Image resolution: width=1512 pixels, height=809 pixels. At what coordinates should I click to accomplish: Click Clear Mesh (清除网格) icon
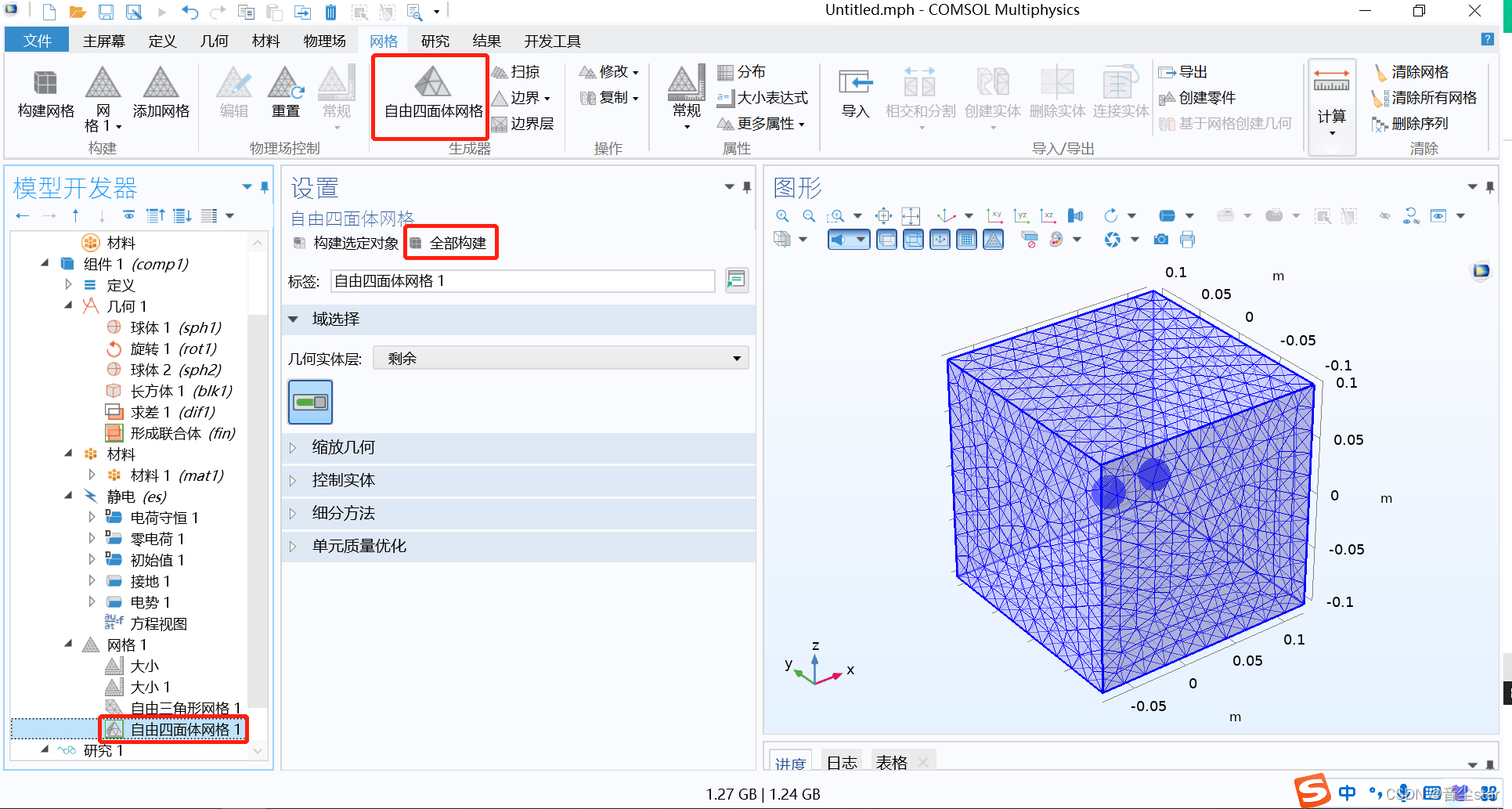pos(1412,72)
